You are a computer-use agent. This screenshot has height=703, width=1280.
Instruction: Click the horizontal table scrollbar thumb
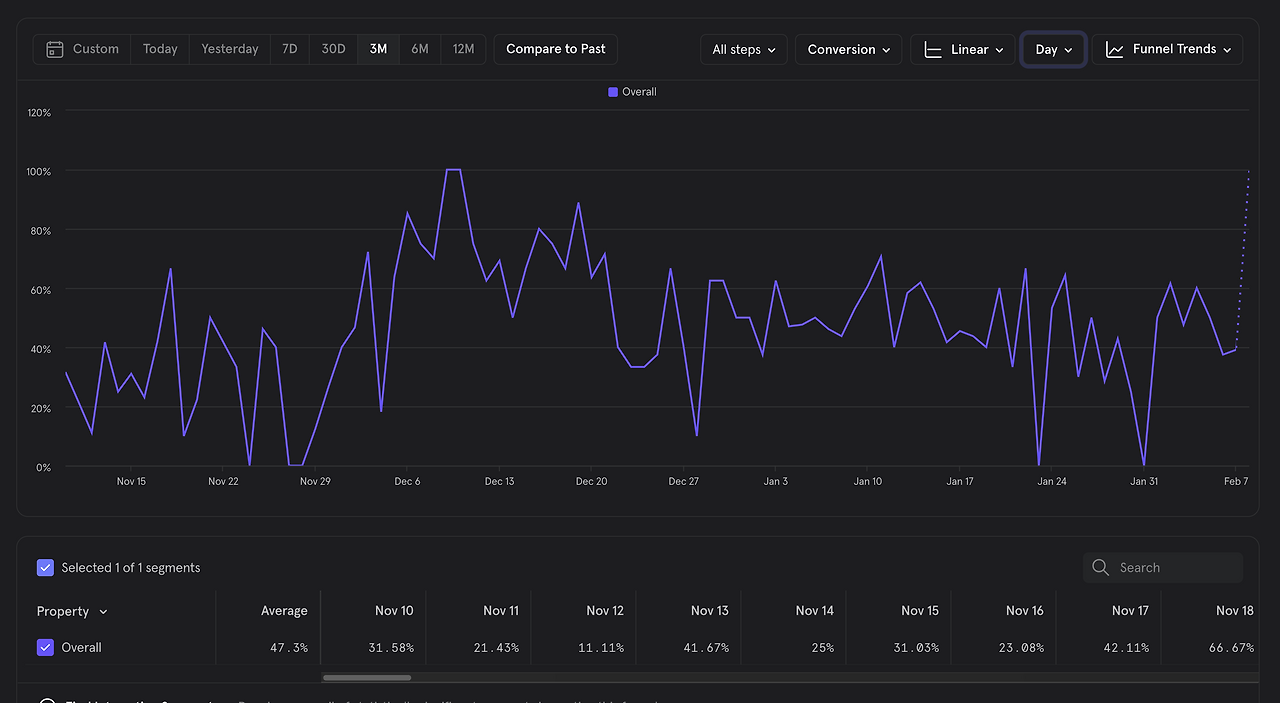[x=366, y=677]
